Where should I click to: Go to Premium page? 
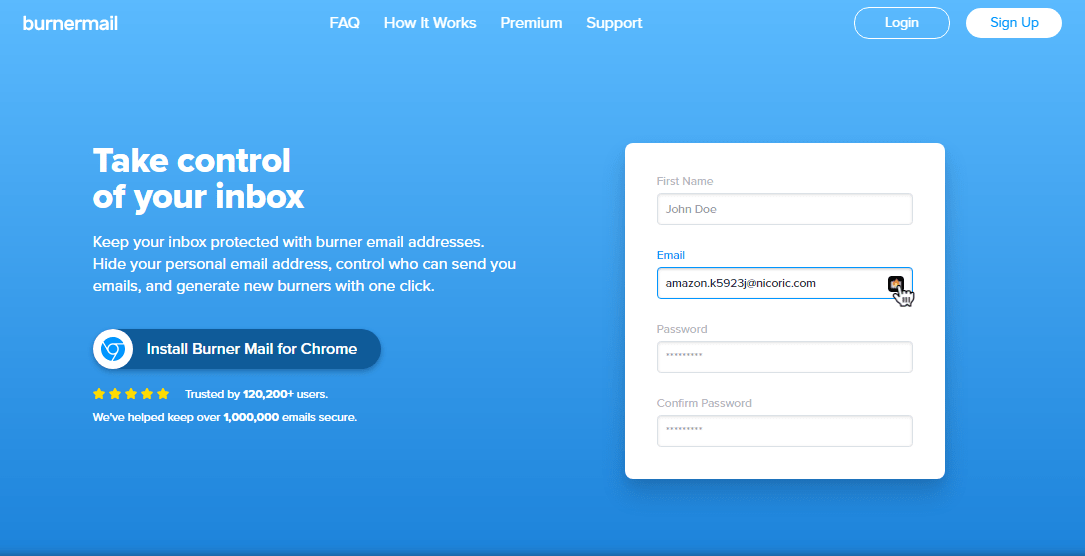(x=531, y=23)
